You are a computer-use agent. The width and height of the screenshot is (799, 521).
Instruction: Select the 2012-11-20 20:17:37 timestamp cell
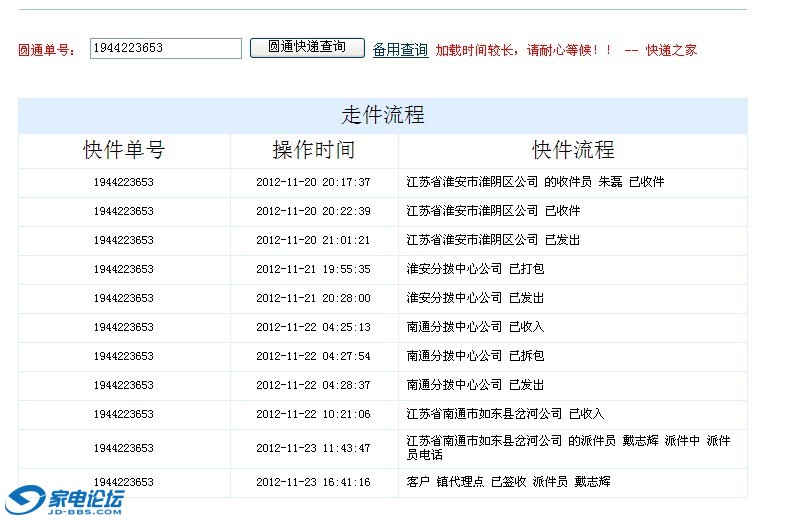click(x=313, y=182)
